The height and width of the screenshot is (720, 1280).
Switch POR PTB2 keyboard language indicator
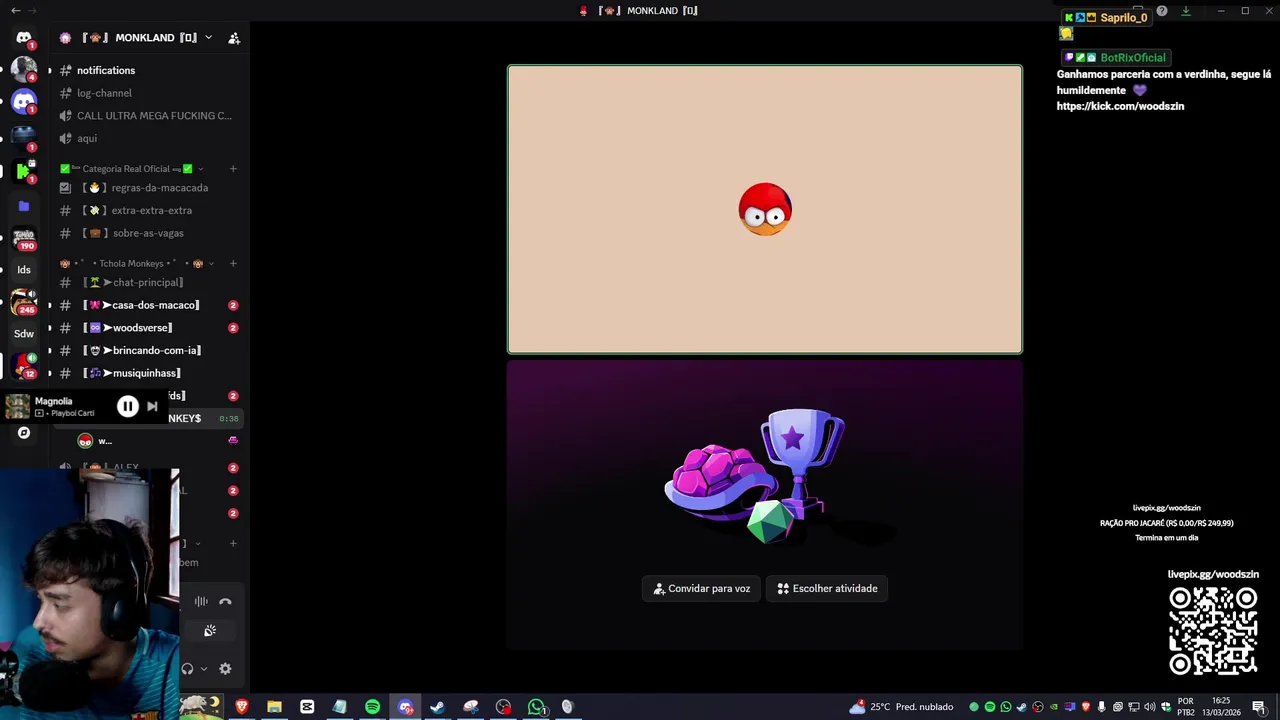[x=1185, y=707]
